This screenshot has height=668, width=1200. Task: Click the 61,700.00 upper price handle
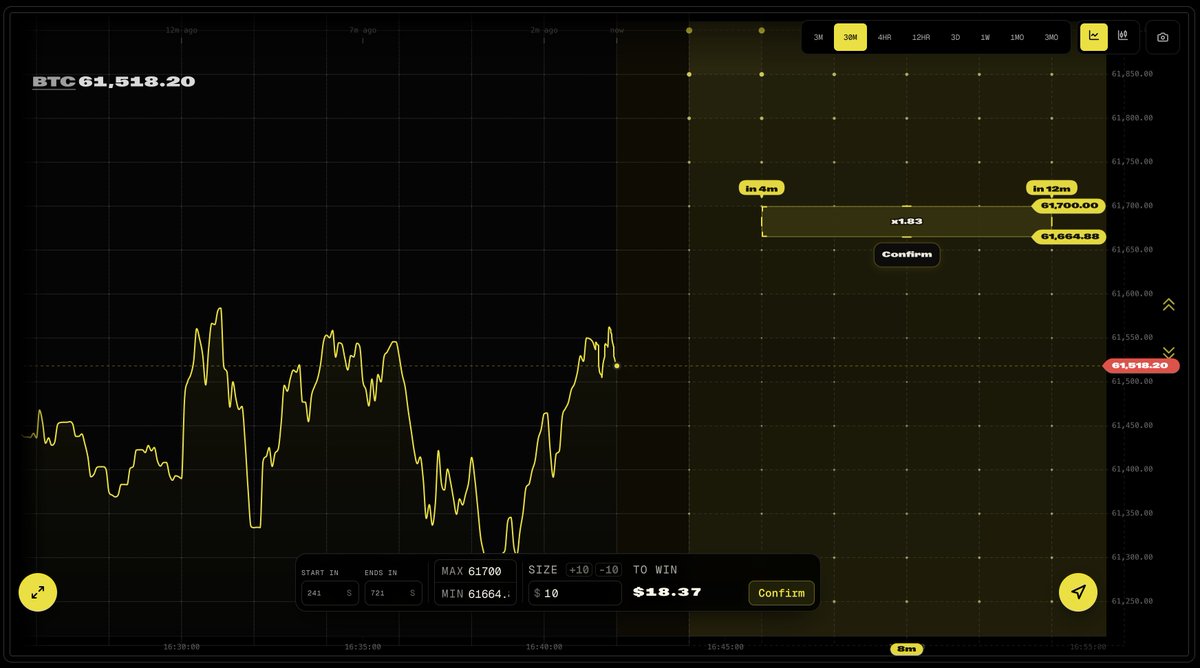tap(1067, 205)
